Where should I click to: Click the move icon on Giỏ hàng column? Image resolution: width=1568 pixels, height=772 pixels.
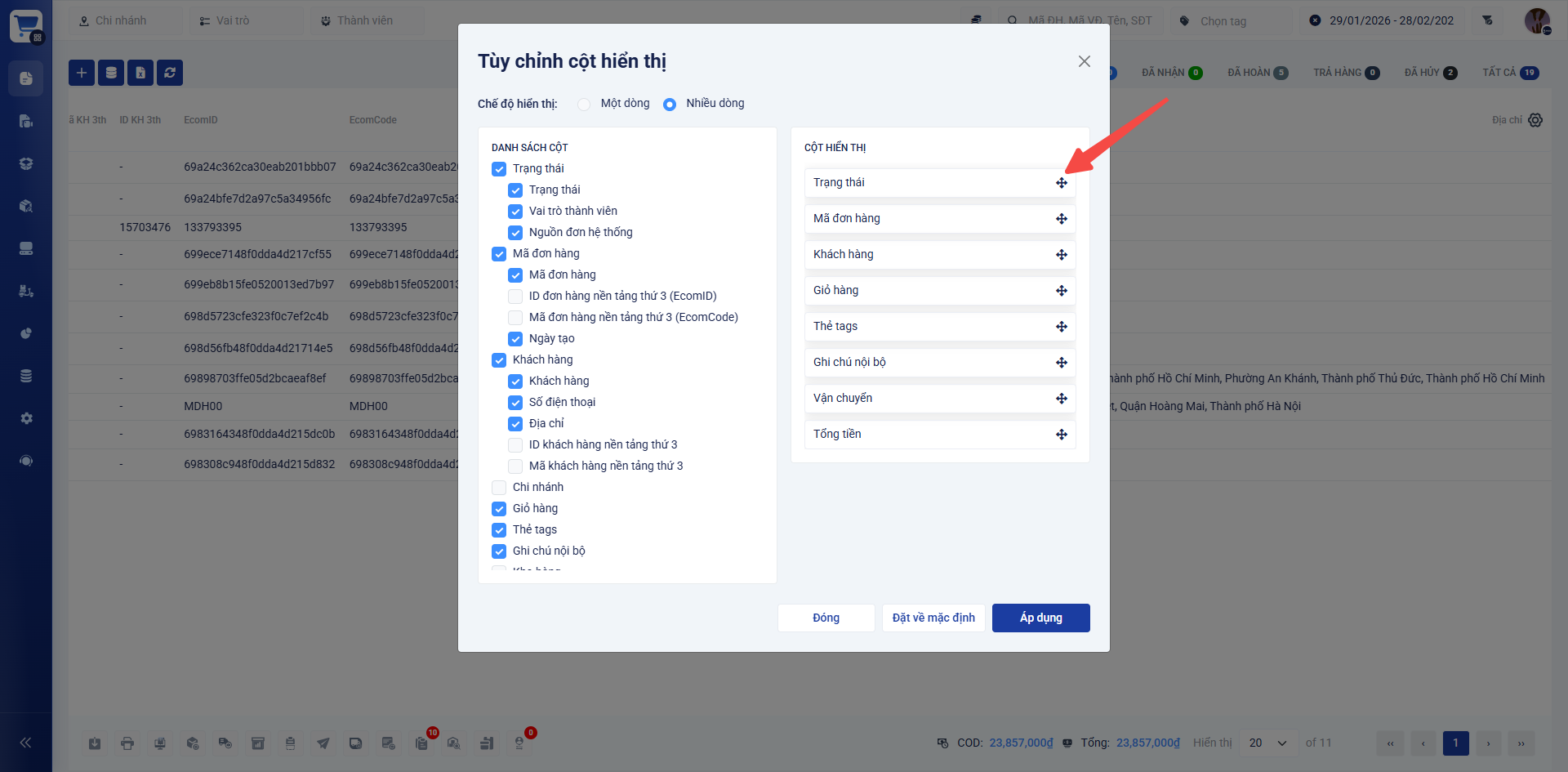click(x=1061, y=291)
